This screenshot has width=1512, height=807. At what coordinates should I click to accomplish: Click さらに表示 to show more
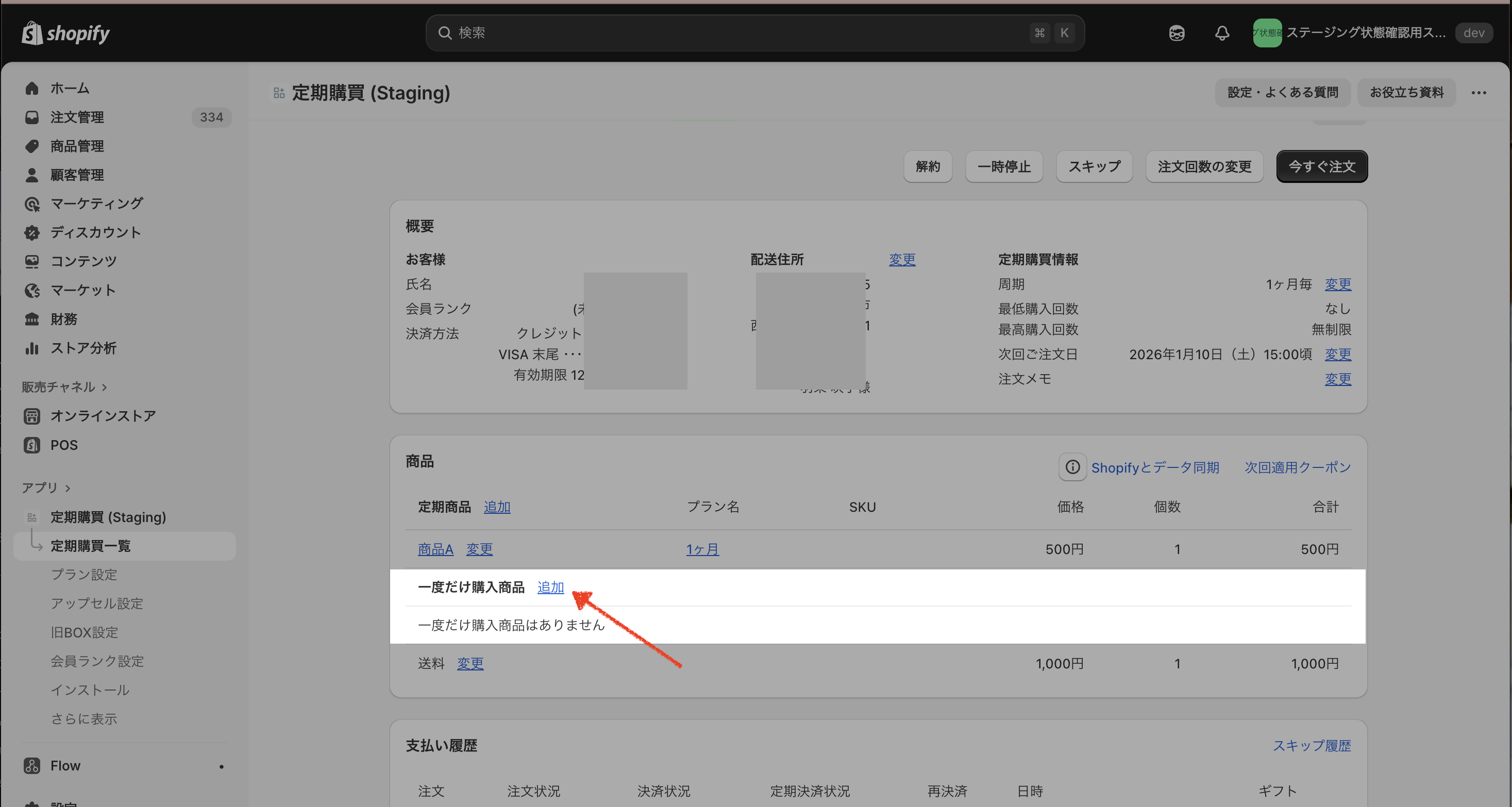[x=83, y=718]
